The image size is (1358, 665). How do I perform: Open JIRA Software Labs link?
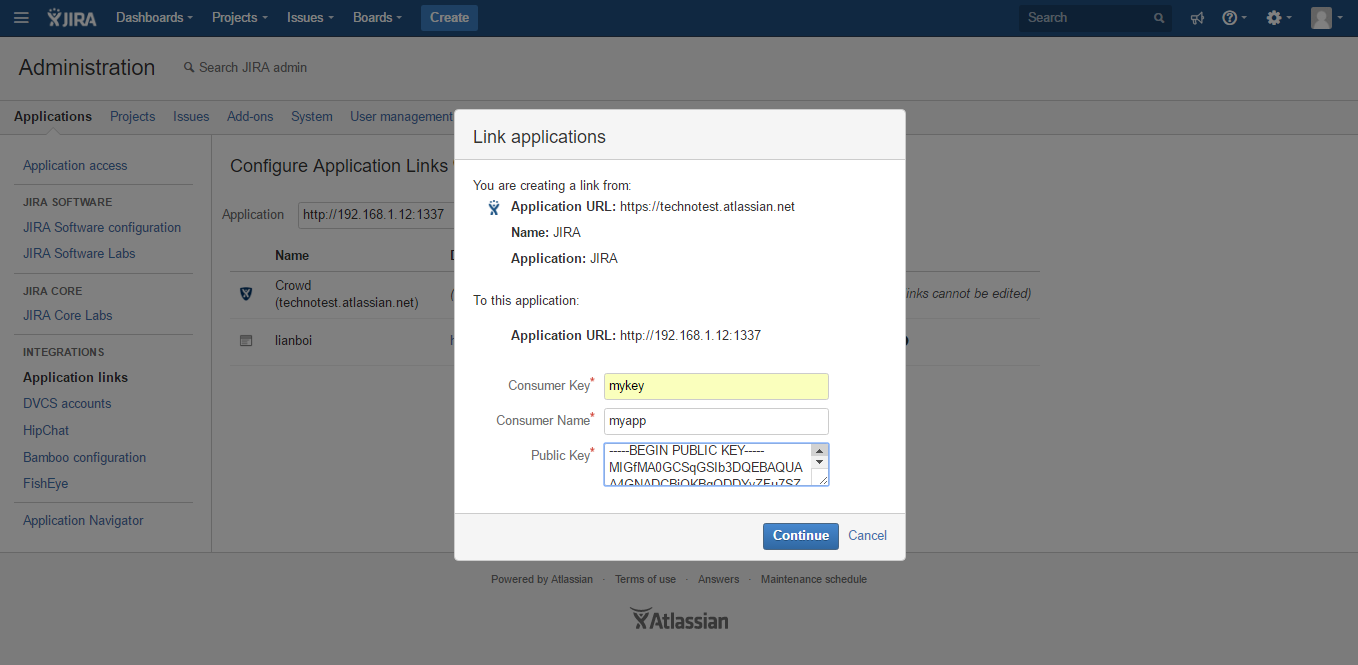(x=79, y=254)
